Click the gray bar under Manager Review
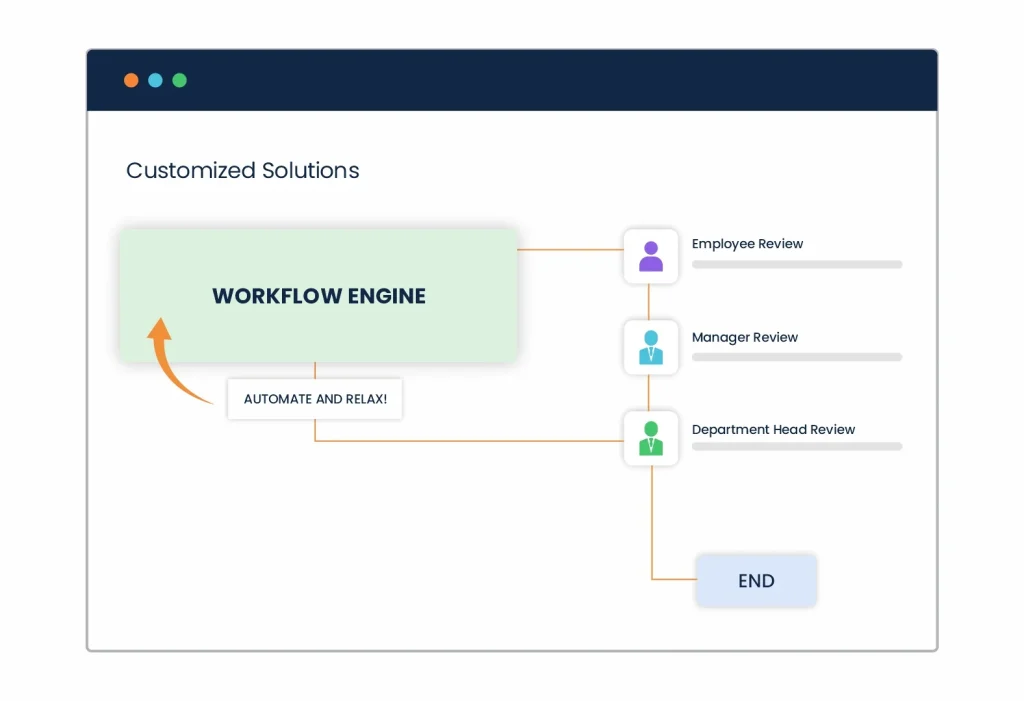Screen dimensions: 1024x701 click(x=797, y=357)
